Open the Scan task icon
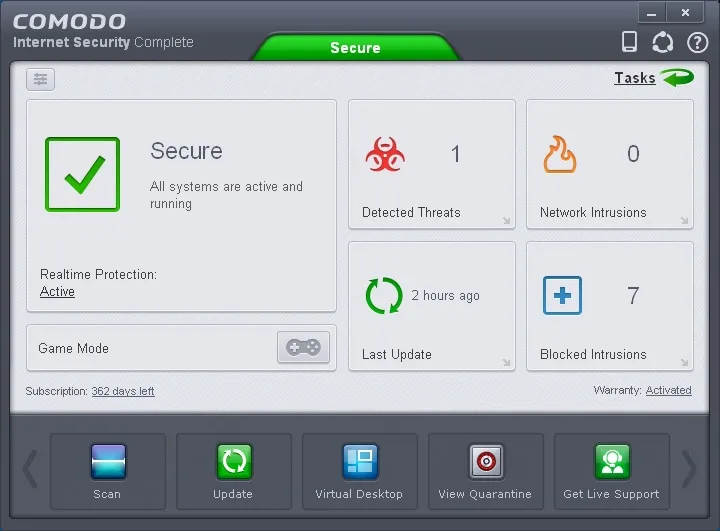Image resolution: width=720 pixels, height=531 pixels. point(108,461)
